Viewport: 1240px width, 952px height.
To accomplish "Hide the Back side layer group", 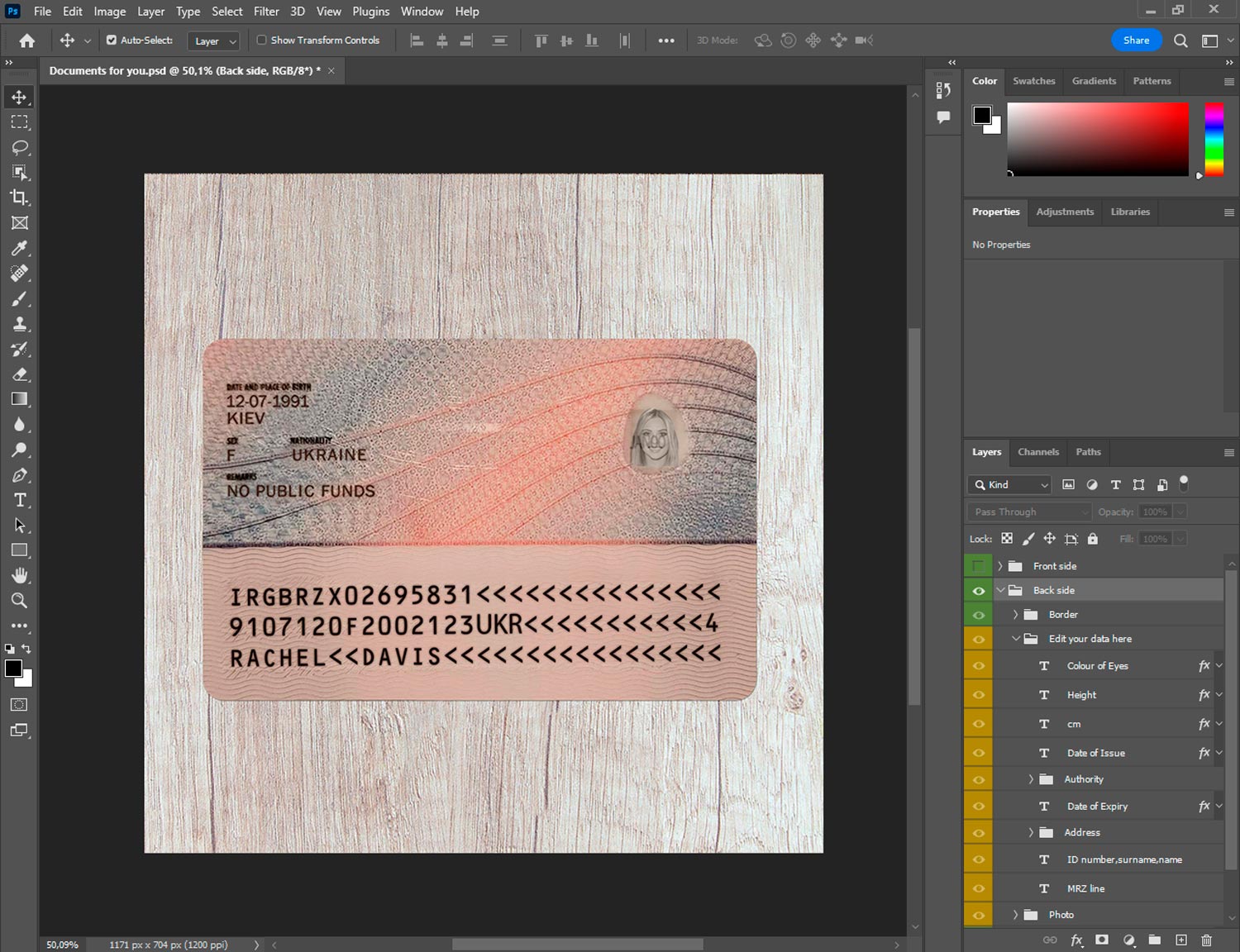I will (978, 590).
